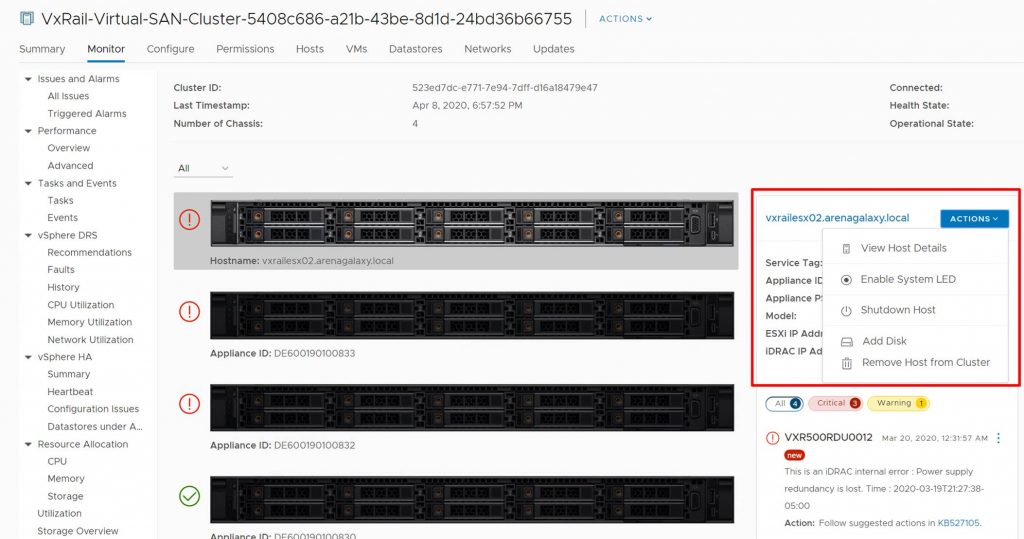Open Tasks under Tasks and Events
The height and width of the screenshot is (539, 1024).
pyautogui.click(x=60, y=201)
